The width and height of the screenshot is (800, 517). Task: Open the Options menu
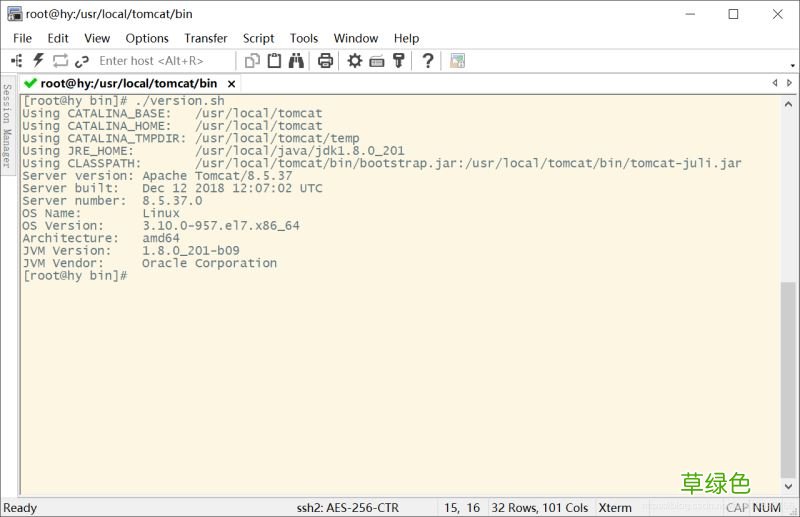[147, 38]
